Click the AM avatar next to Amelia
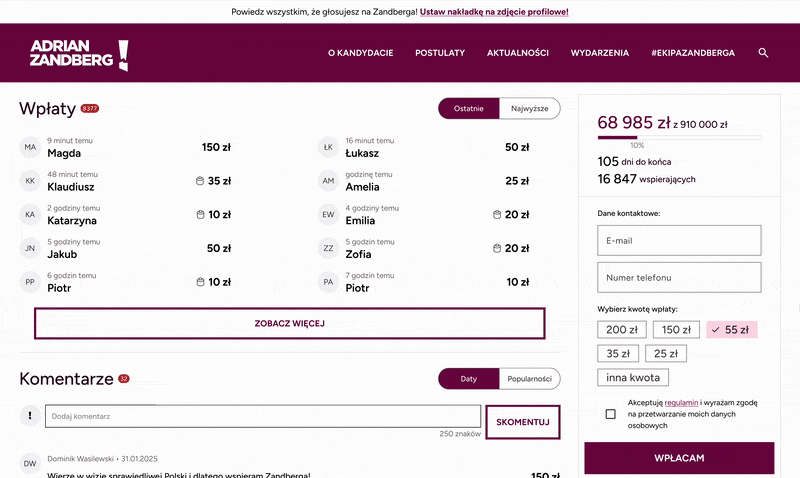This screenshot has width=800, height=478. [x=328, y=181]
